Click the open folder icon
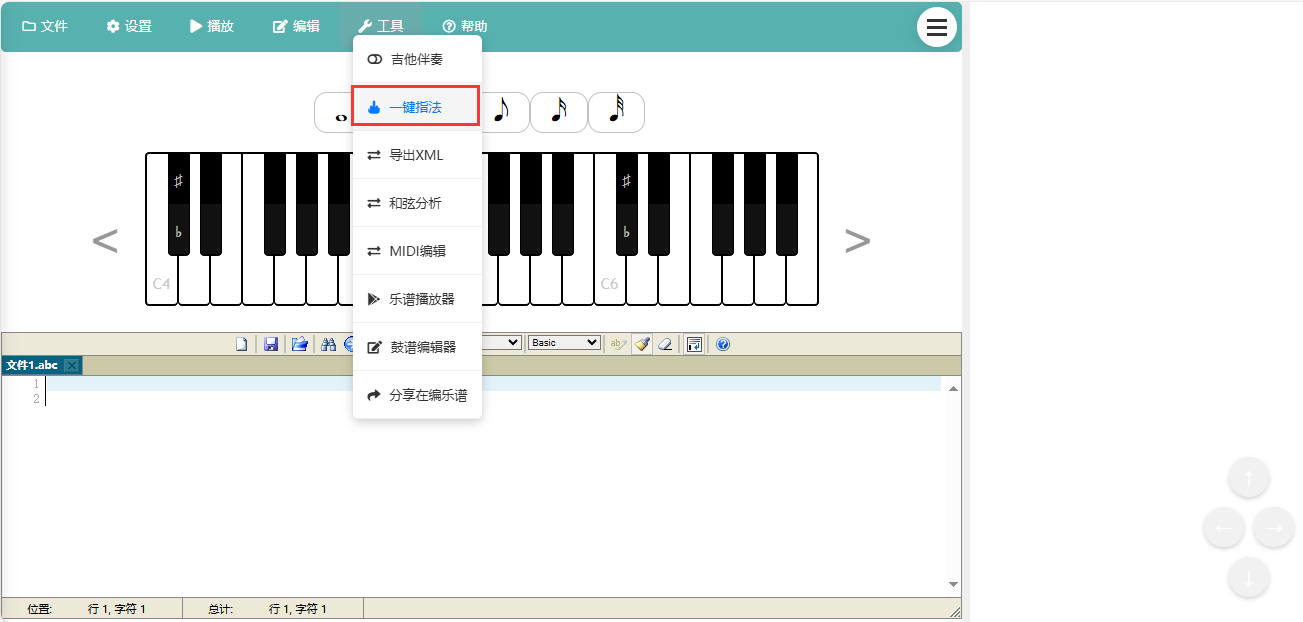 click(299, 344)
